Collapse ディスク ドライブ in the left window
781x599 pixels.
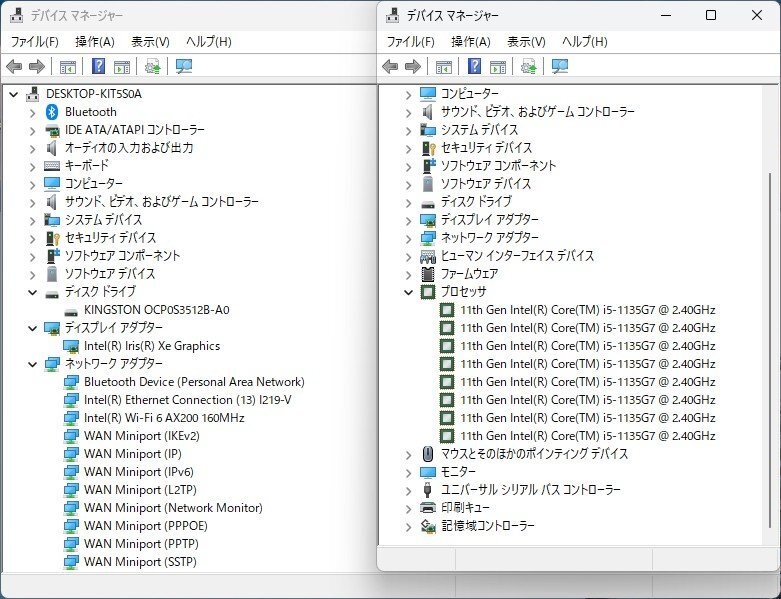32,292
